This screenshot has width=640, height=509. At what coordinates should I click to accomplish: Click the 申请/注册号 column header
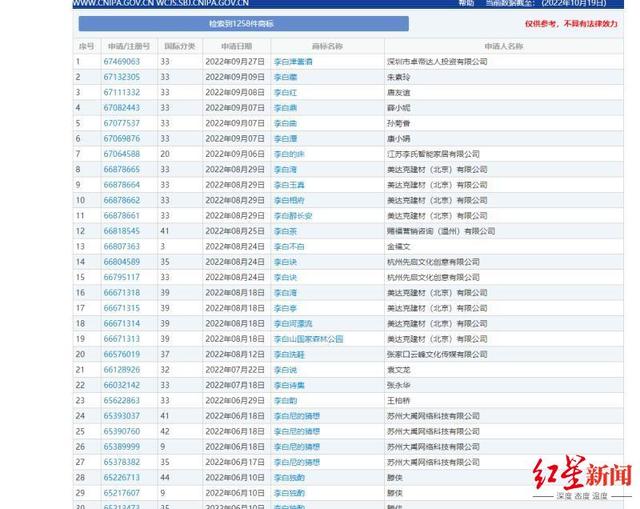click(x=129, y=46)
